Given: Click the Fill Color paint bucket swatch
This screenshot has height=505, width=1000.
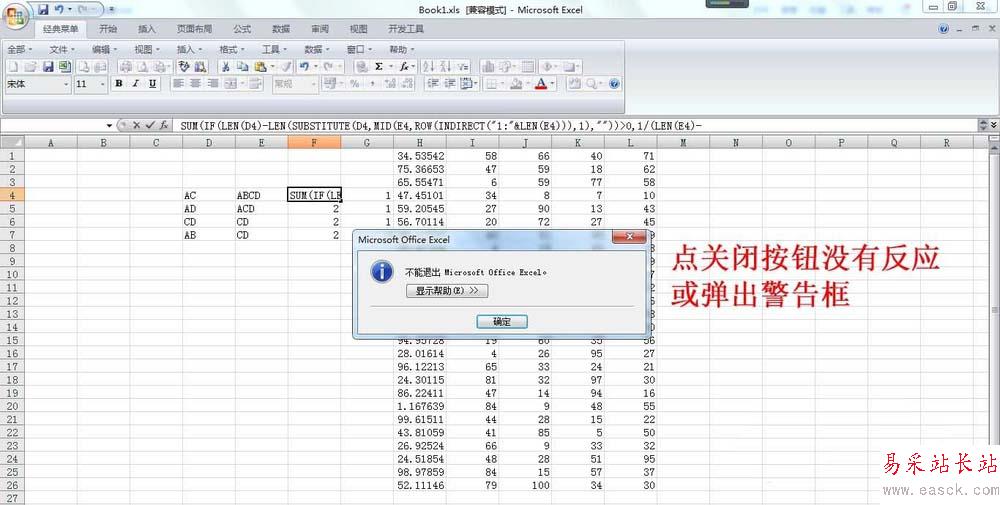Looking at the screenshot, I should click(x=516, y=84).
